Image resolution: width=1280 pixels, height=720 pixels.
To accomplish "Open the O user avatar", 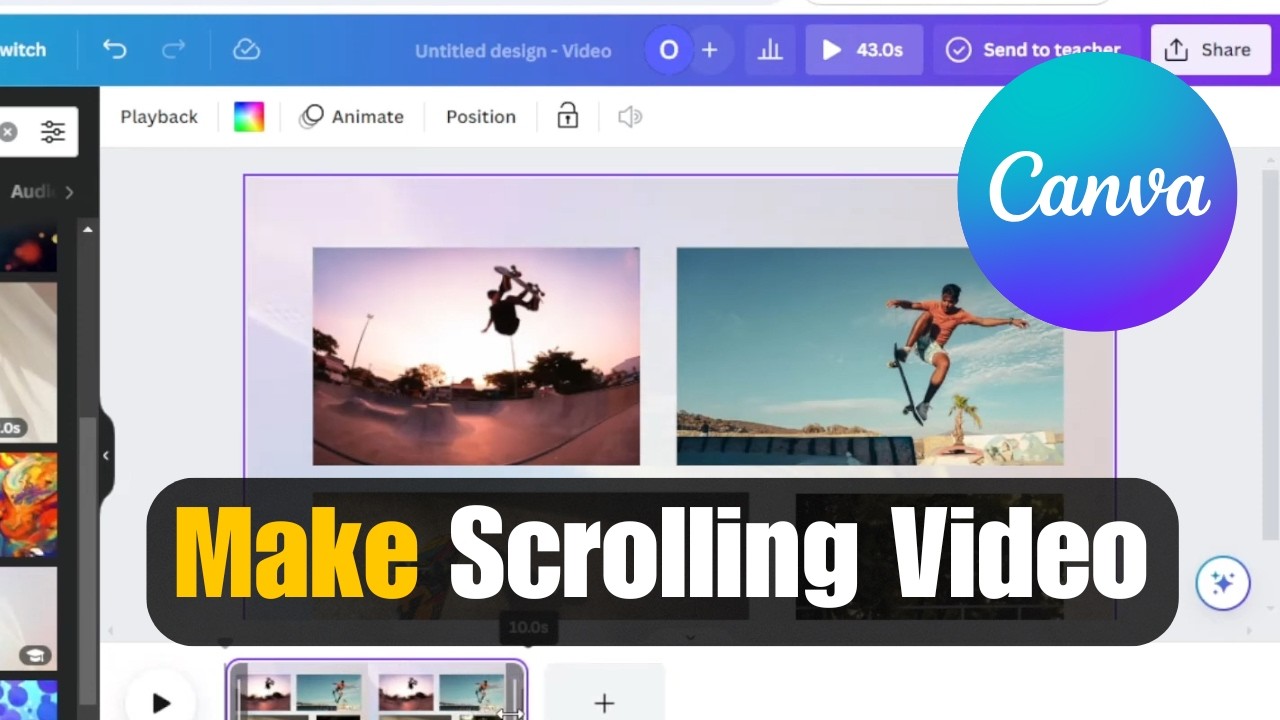I will [669, 50].
